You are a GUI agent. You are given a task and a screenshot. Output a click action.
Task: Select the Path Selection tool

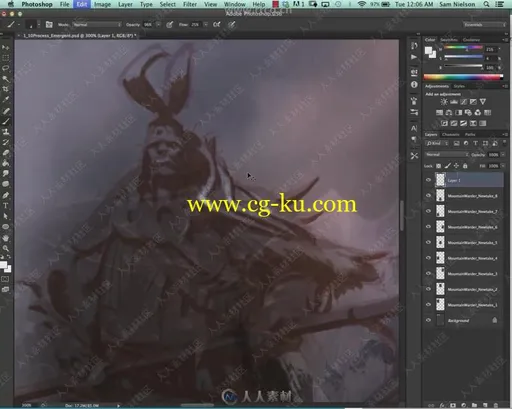click(6, 216)
